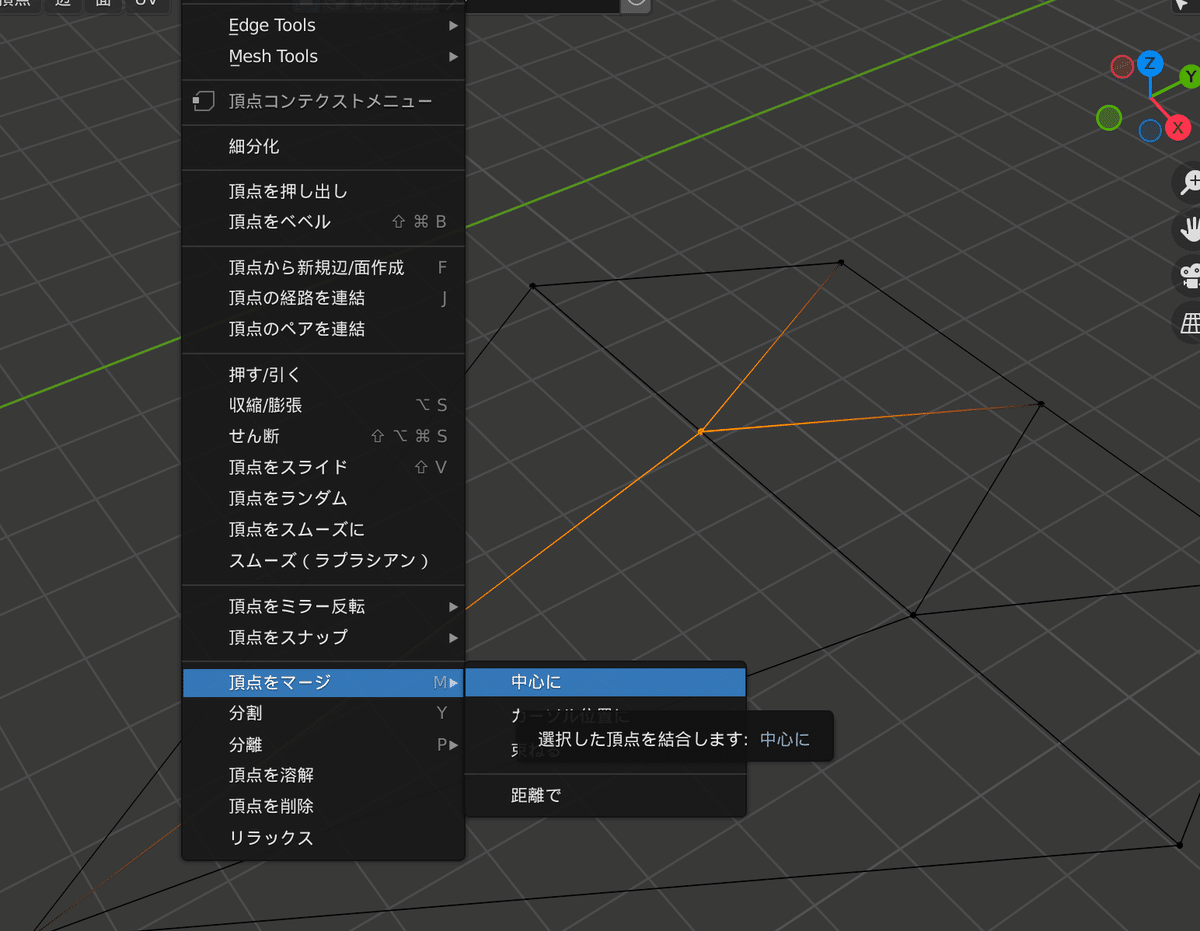This screenshot has width=1200, height=931.
Task: Click the green Y axis gizmo circle
Action: pos(1190,77)
